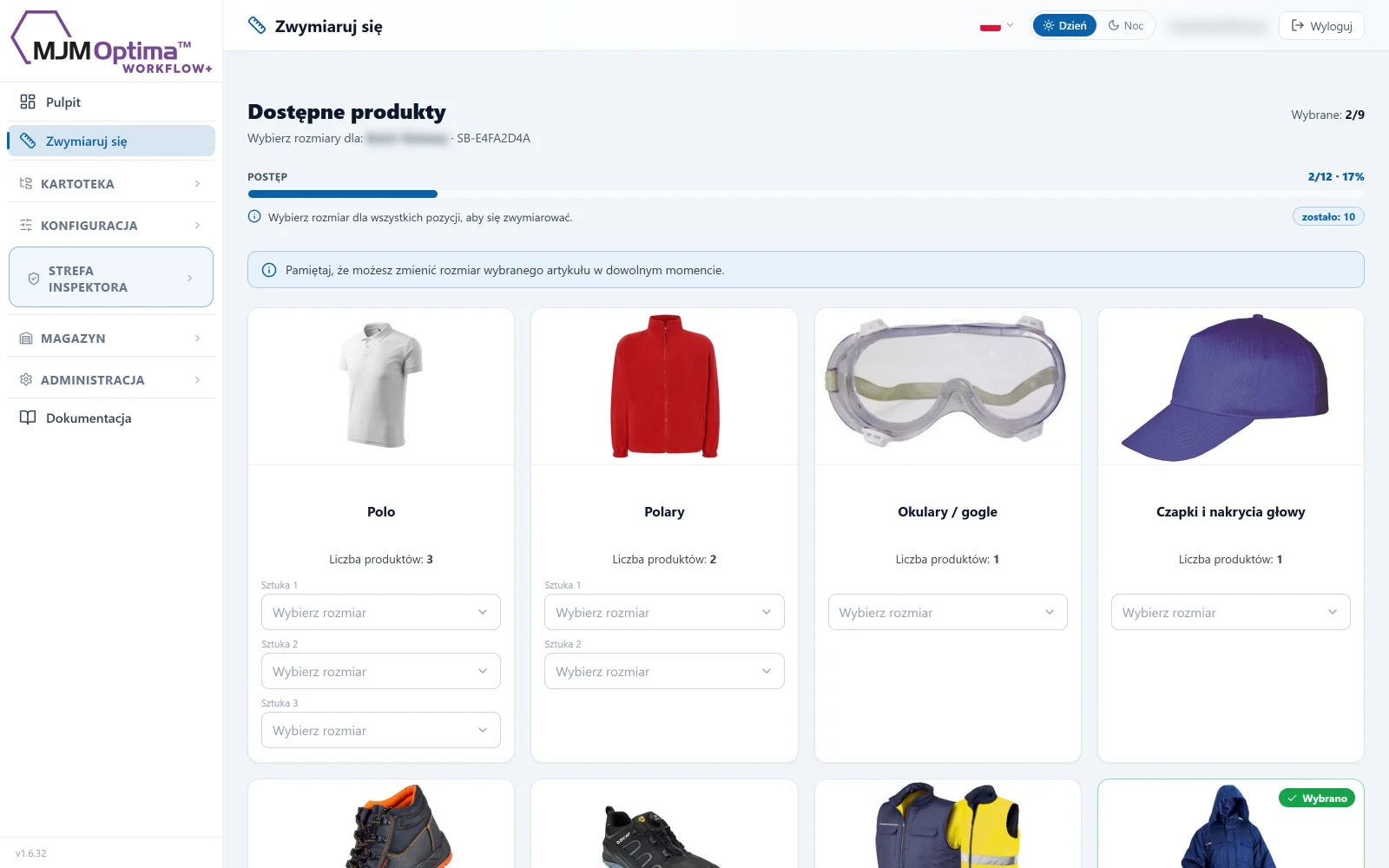Click the info icon in the Pamiętaj banner
The width and height of the screenshot is (1389, 868).
coord(269,270)
